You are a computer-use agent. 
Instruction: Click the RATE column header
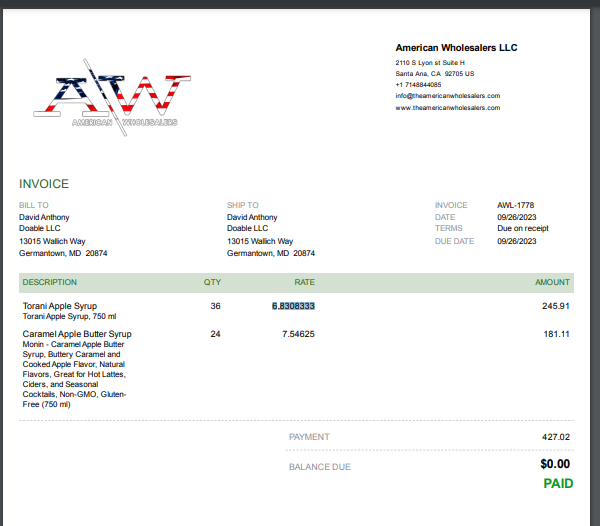(305, 282)
